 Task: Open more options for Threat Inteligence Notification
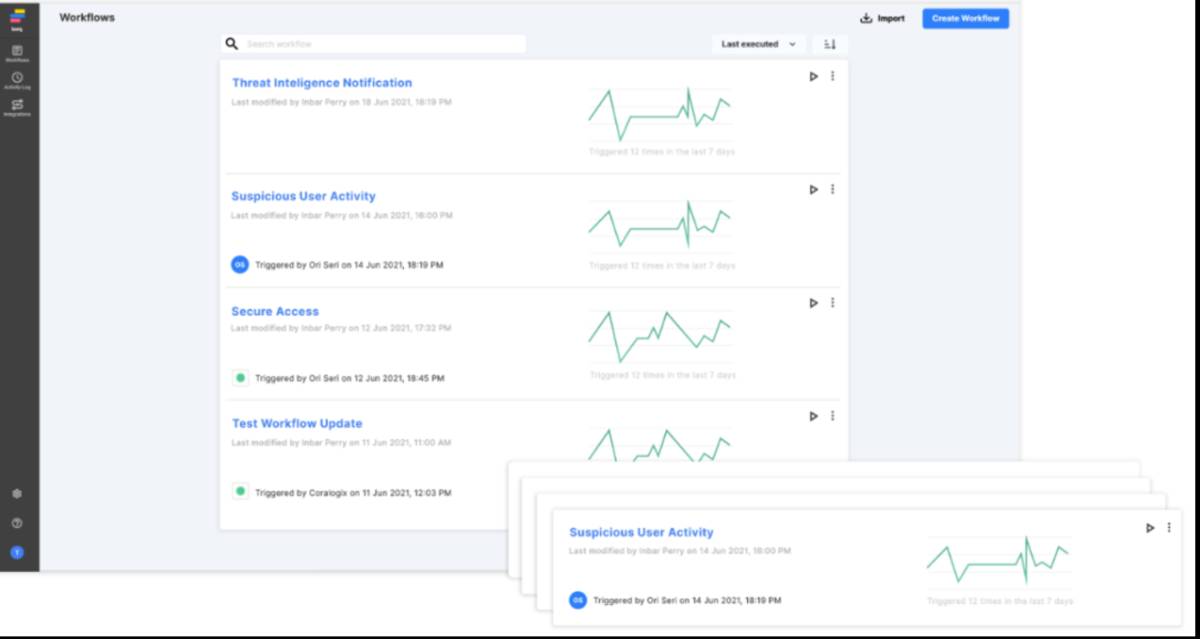[833, 76]
